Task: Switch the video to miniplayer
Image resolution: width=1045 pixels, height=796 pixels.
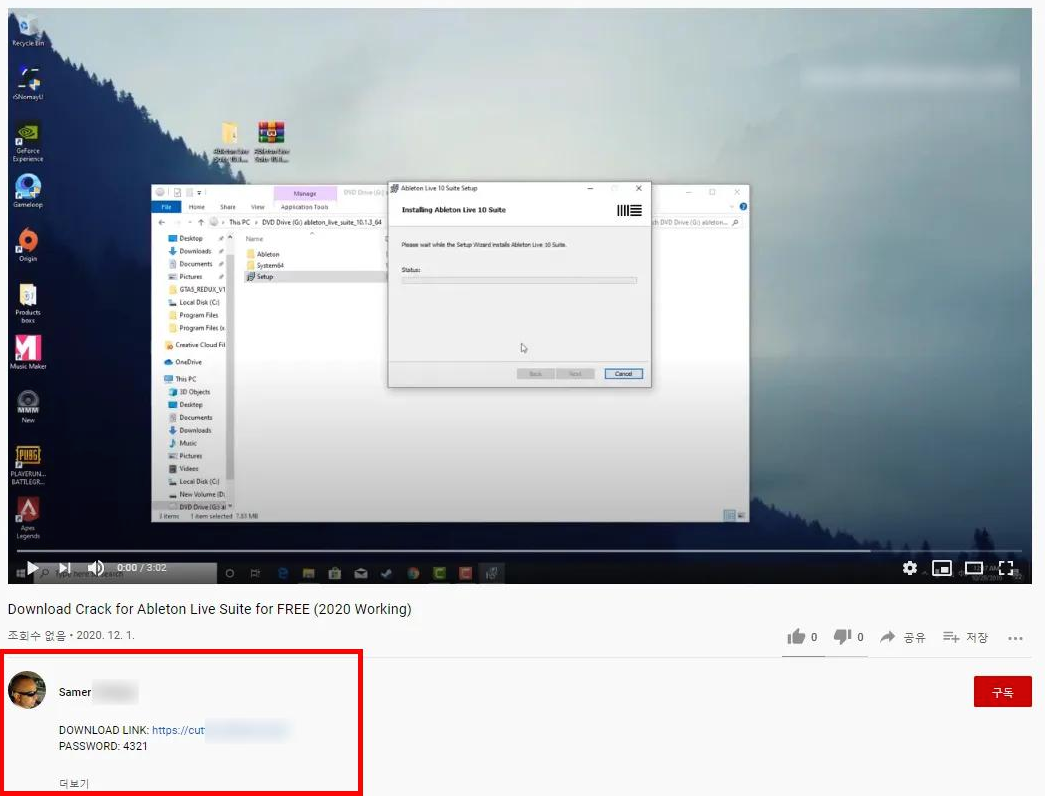Action: coord(942,568)
